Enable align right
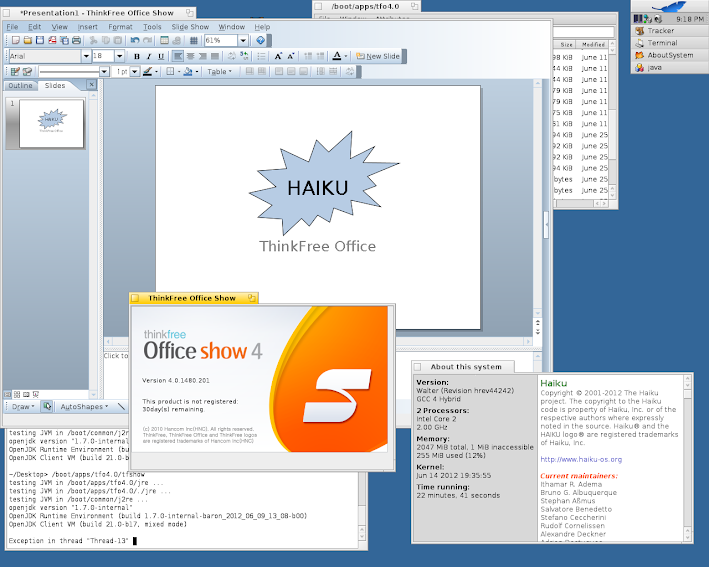Screen dimensions: 709x567 pyautogui.click(x=203, y=56)
